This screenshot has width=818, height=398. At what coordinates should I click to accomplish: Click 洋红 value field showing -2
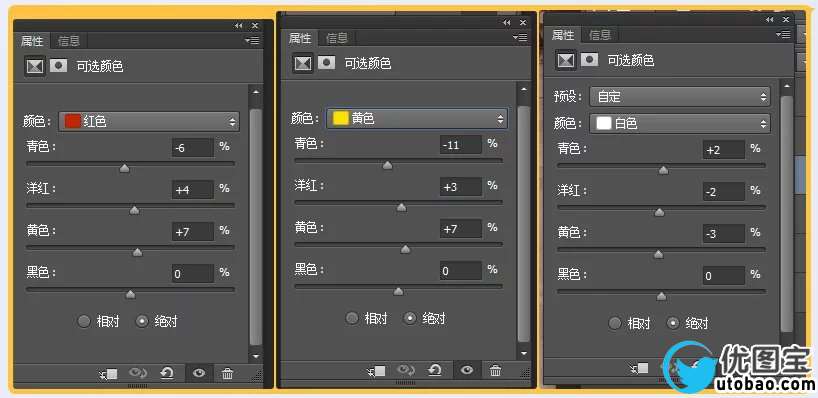tap(724, 191)
